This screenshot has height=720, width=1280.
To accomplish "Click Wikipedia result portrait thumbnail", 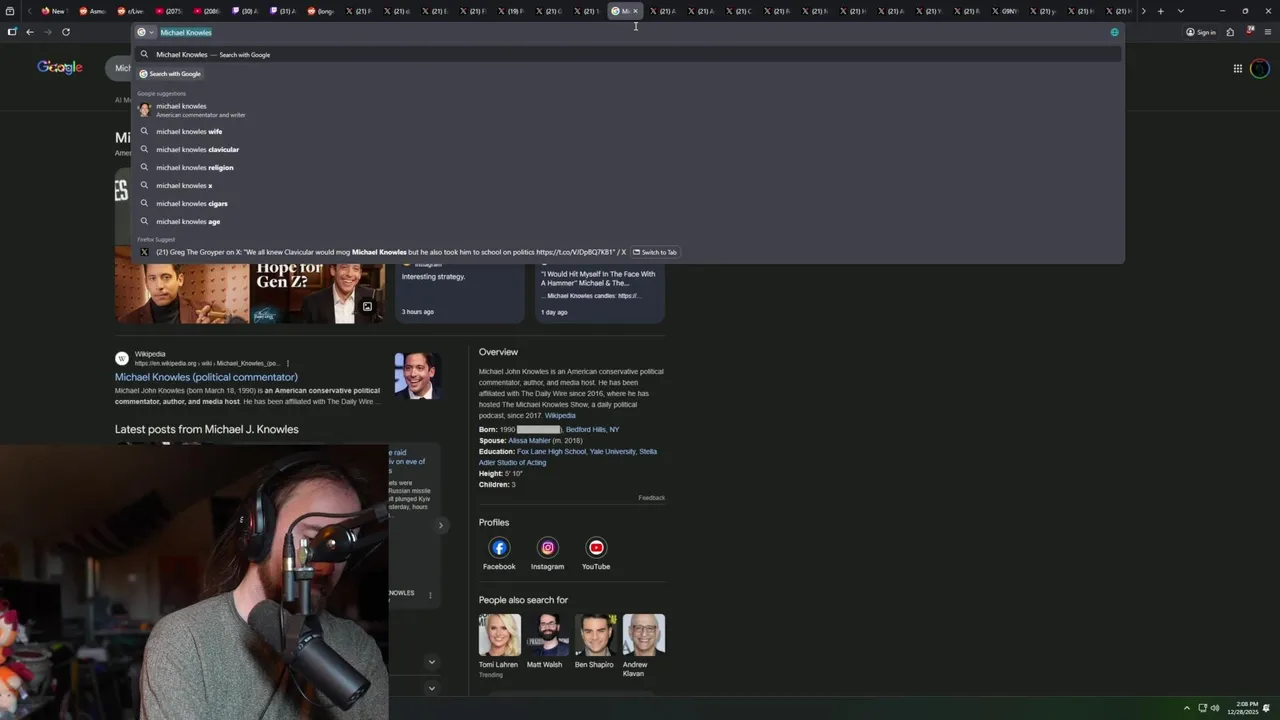I will click(x=417, y=375).
